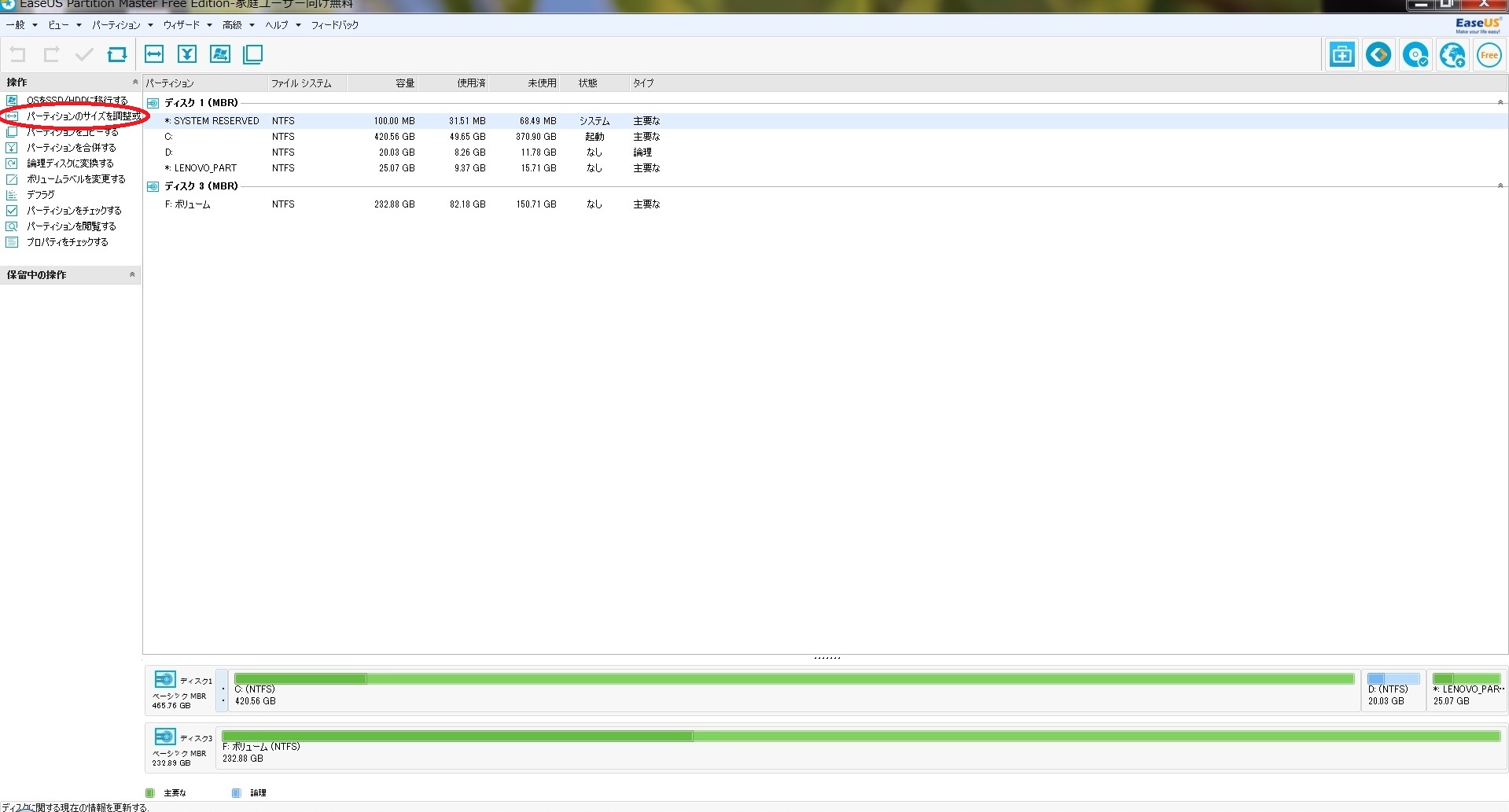Click the Redo toolbar icon

click(51, 54)
